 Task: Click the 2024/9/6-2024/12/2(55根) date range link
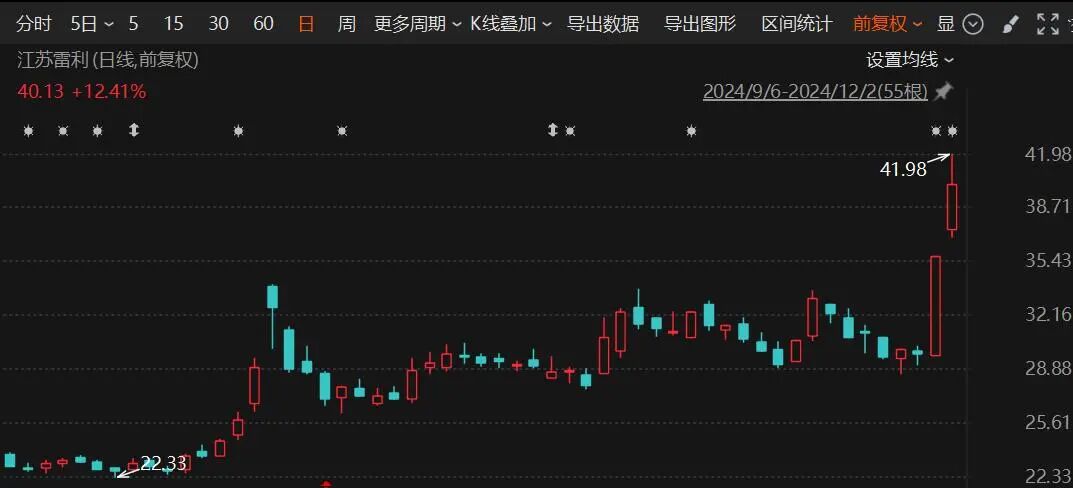(x=815, y=92)
